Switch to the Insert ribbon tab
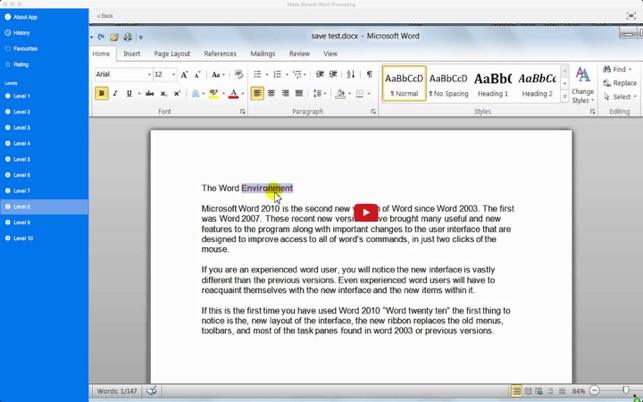 pyautogui.click(x=132, y=54)
